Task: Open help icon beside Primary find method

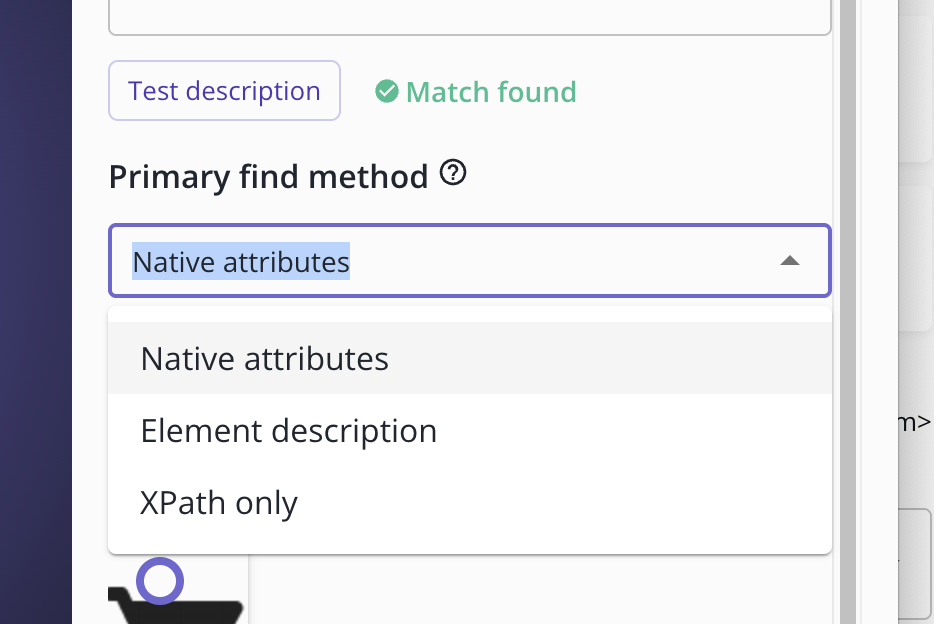Action: coord(453,175)
